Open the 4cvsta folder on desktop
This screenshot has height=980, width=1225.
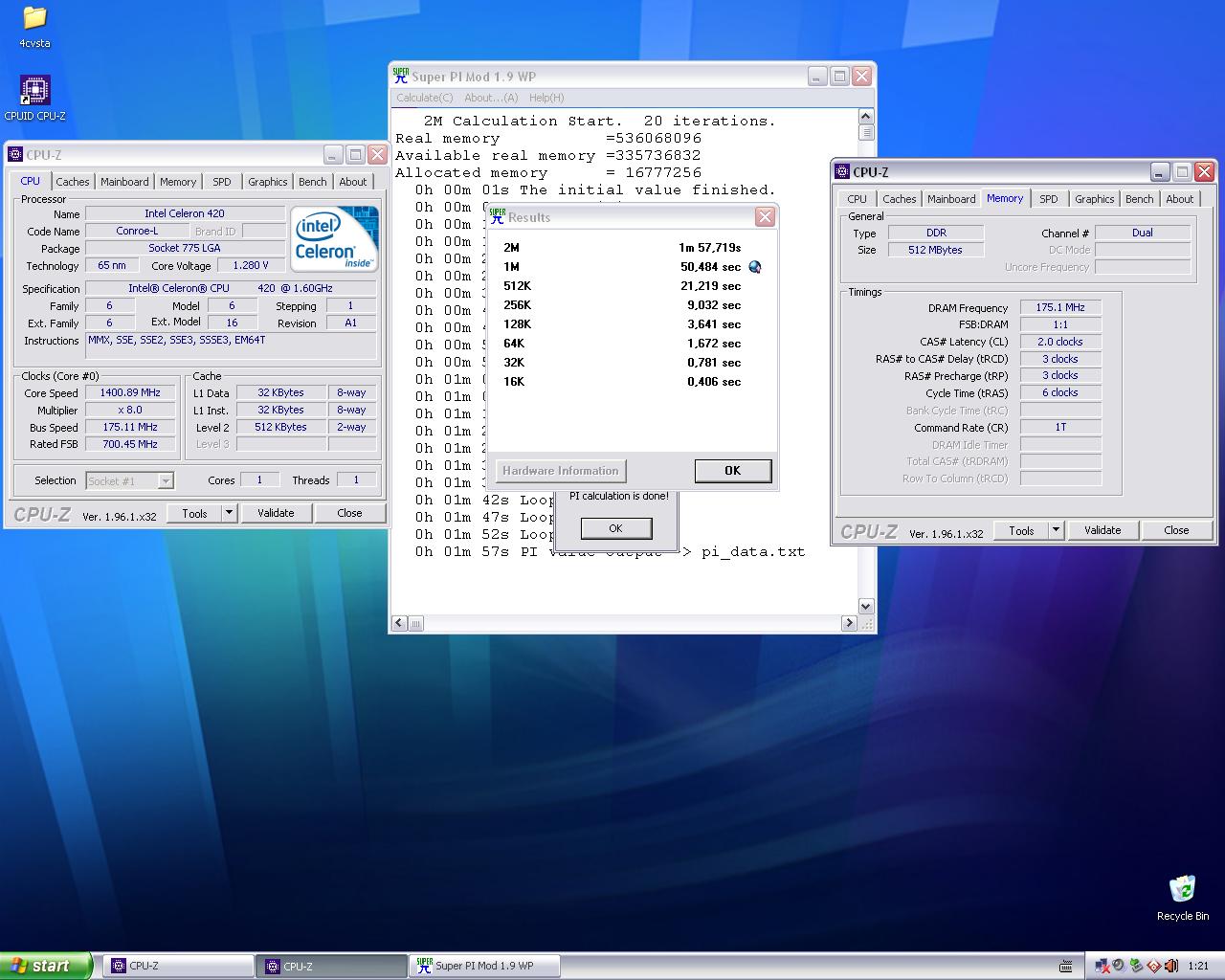[x=34, y=27]
